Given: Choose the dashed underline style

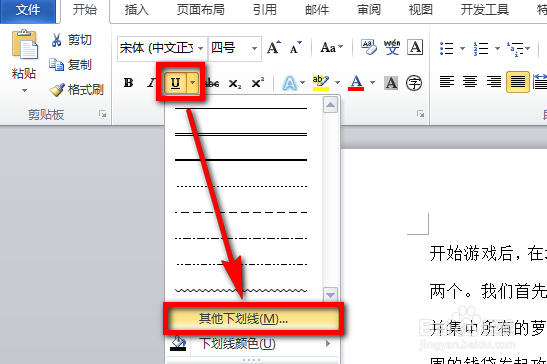Looking at the screenshot, I should click(241, 212).
